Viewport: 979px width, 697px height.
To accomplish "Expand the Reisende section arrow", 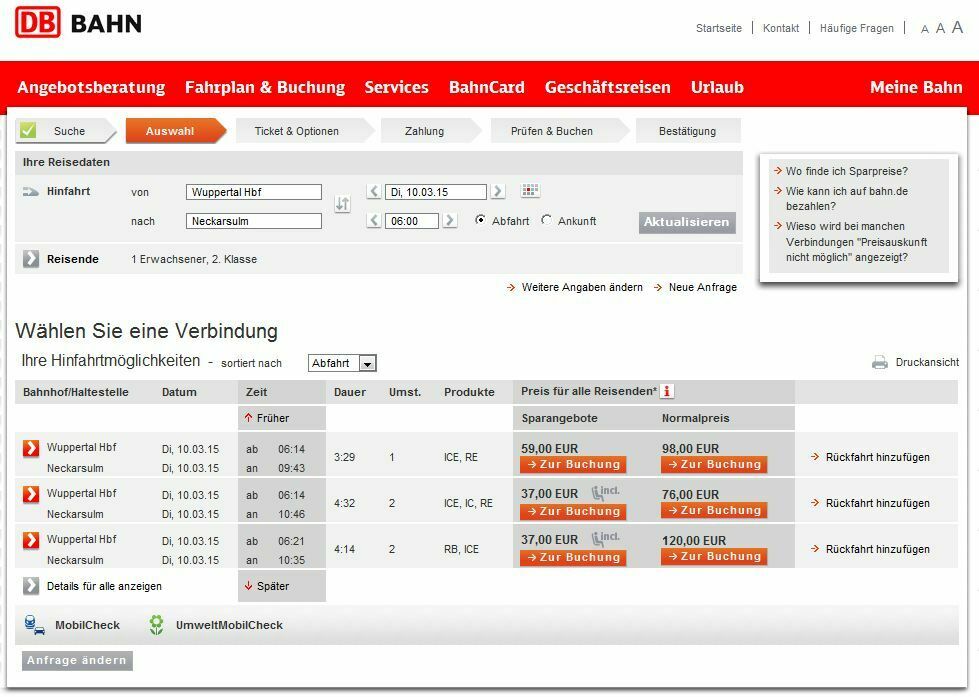I will (x=31, y=259).
